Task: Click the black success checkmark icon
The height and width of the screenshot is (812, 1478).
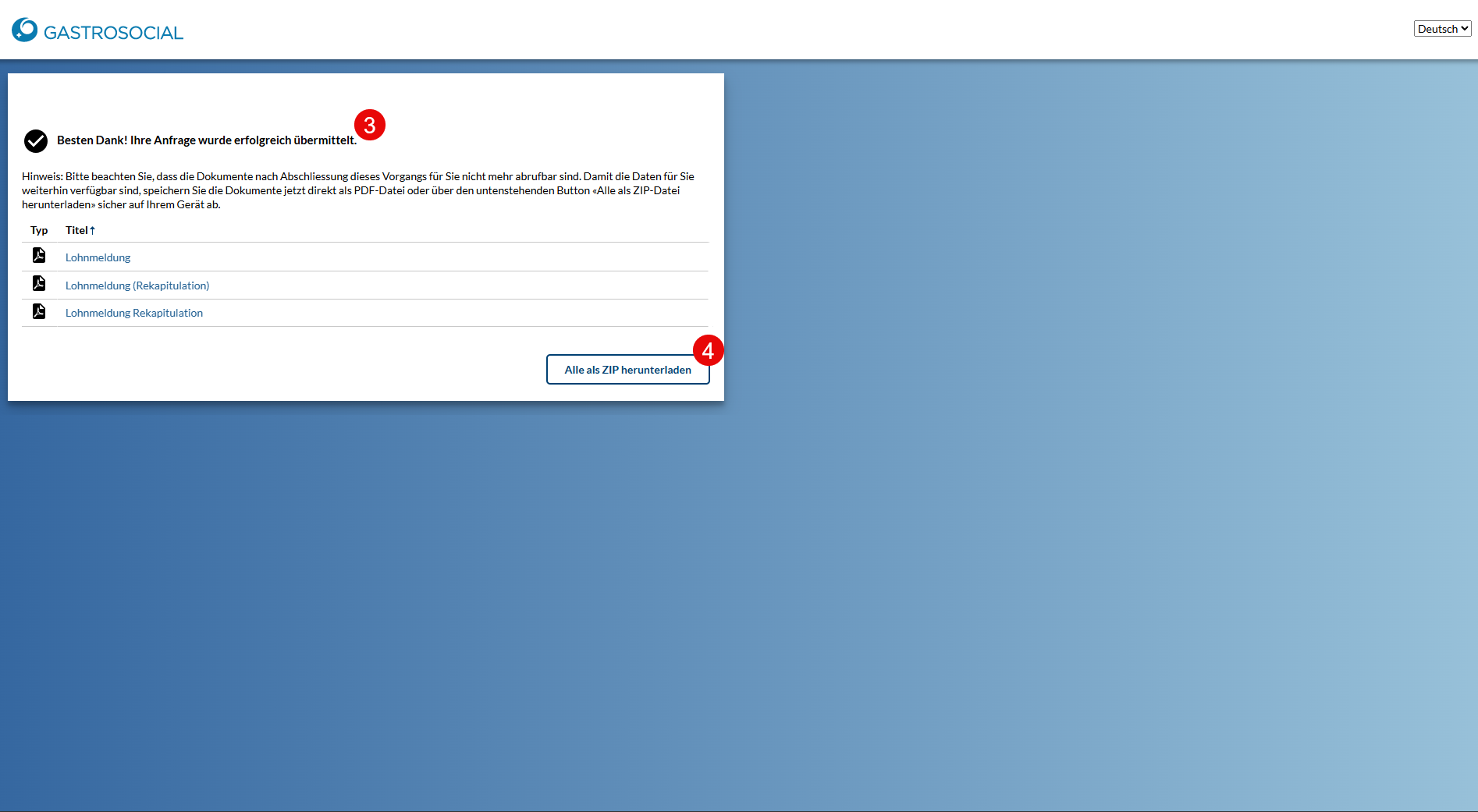Action: [36, 140]
